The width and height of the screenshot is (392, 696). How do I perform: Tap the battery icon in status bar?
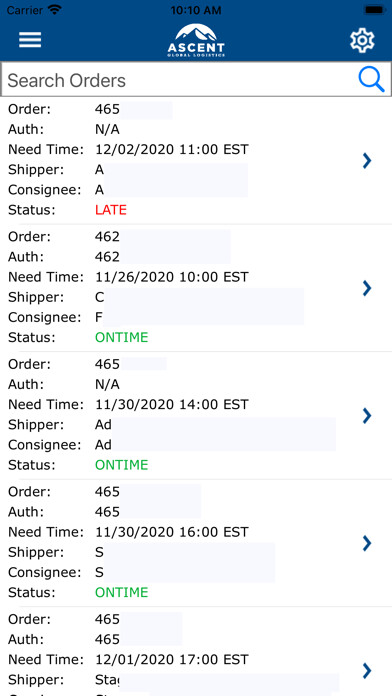[374, 10]
